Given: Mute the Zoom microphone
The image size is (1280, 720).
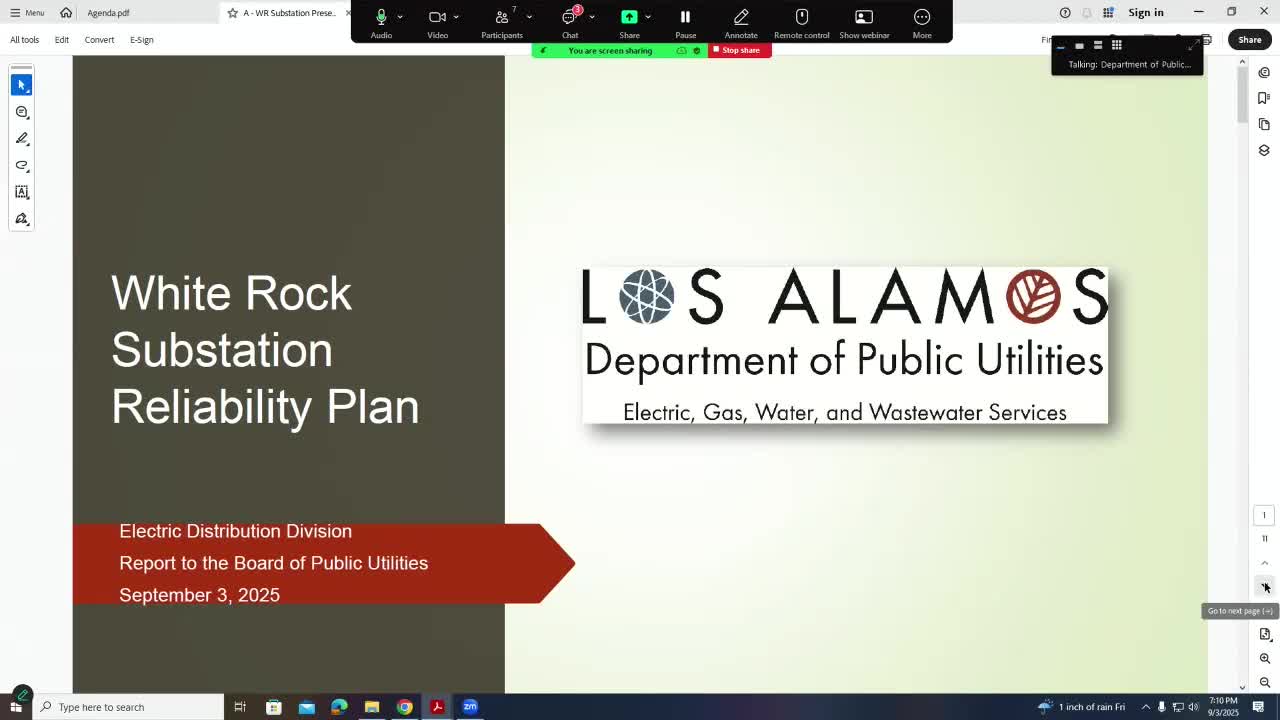Looking at the screenshot, I should coord(381,22).
